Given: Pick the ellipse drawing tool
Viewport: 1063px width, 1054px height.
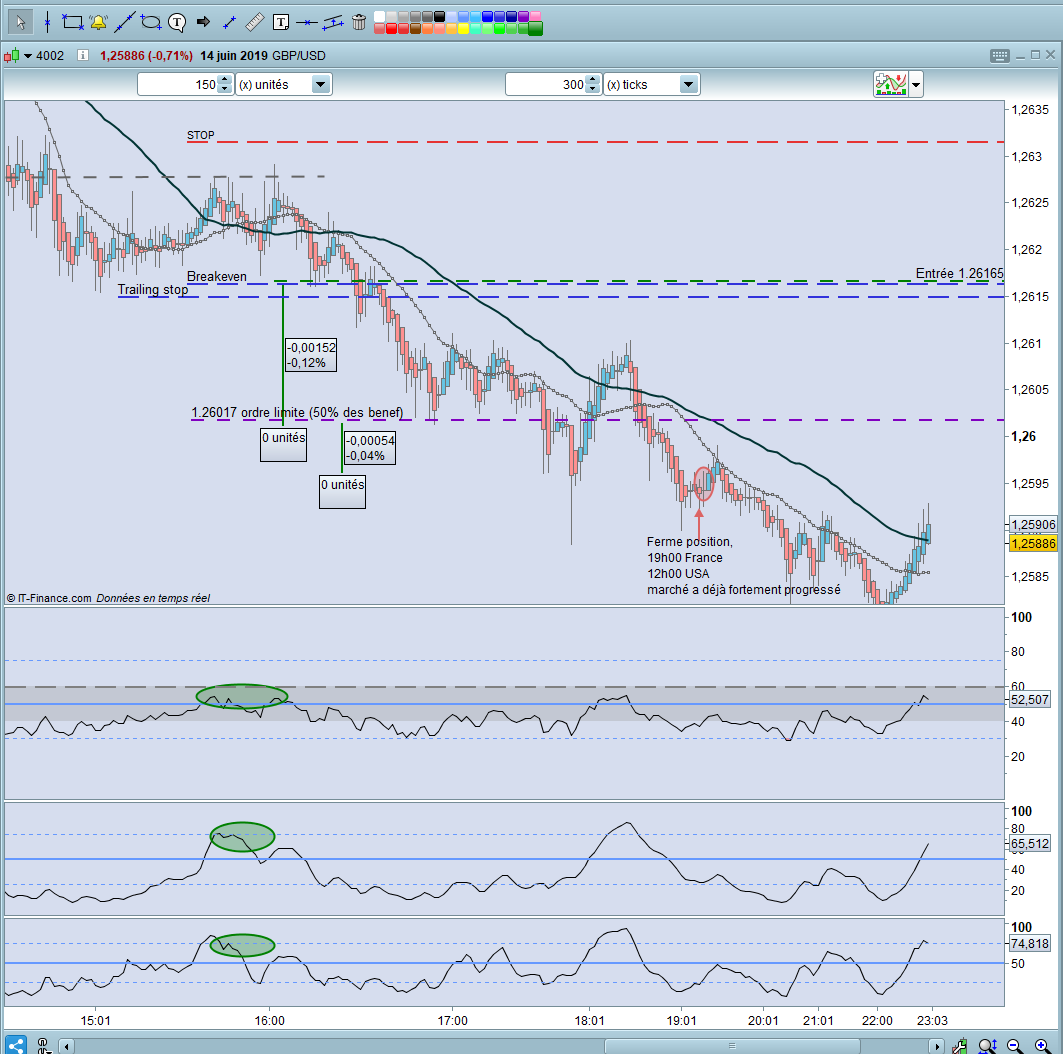Looking at the screenshot, I should pyautogui.click(x=151, y=22).
